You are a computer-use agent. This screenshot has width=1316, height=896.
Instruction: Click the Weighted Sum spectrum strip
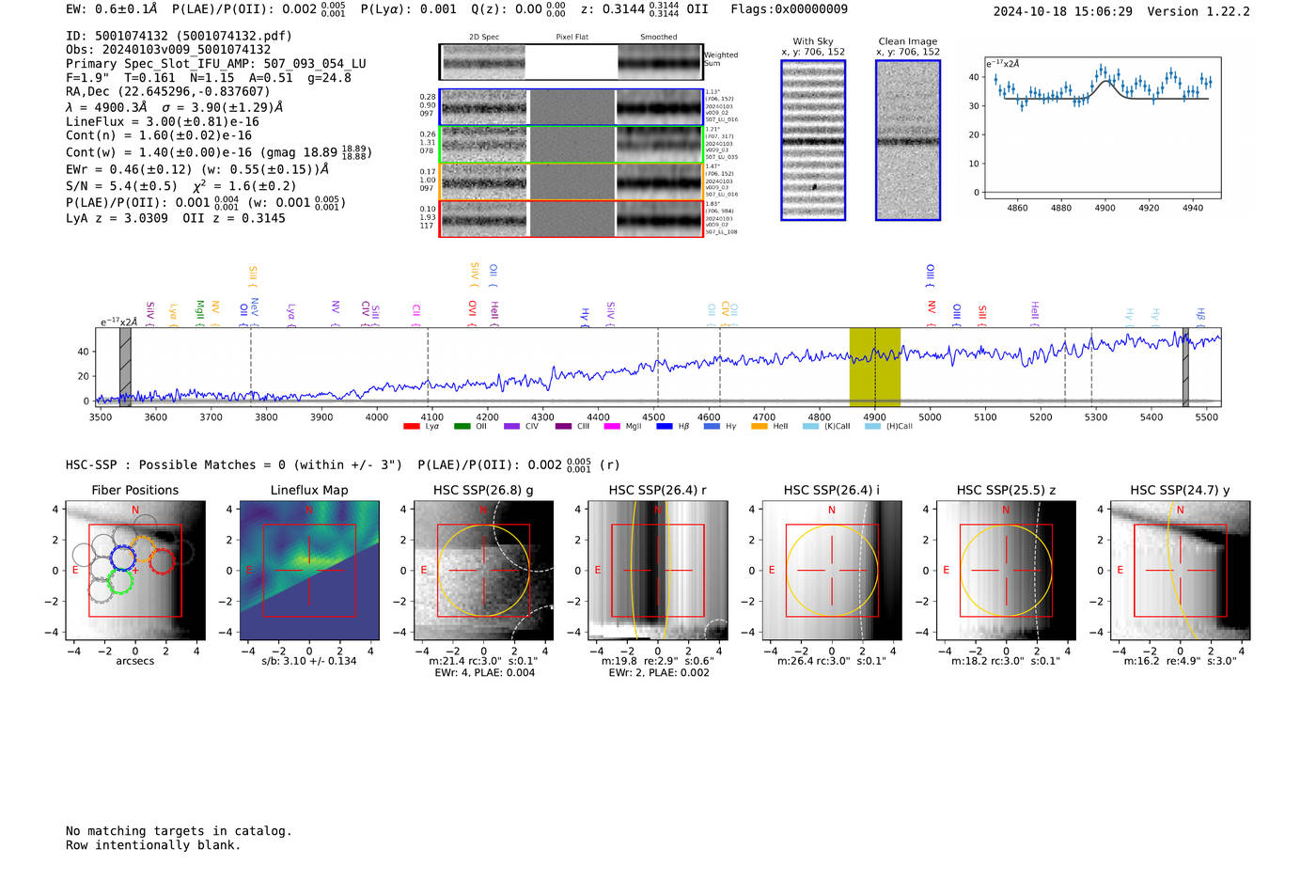[x=572, y=62]
